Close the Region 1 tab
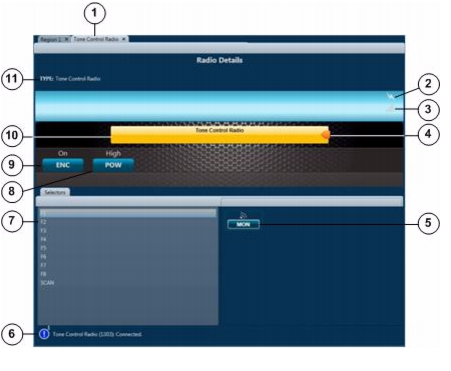 (x=66, y=39)
